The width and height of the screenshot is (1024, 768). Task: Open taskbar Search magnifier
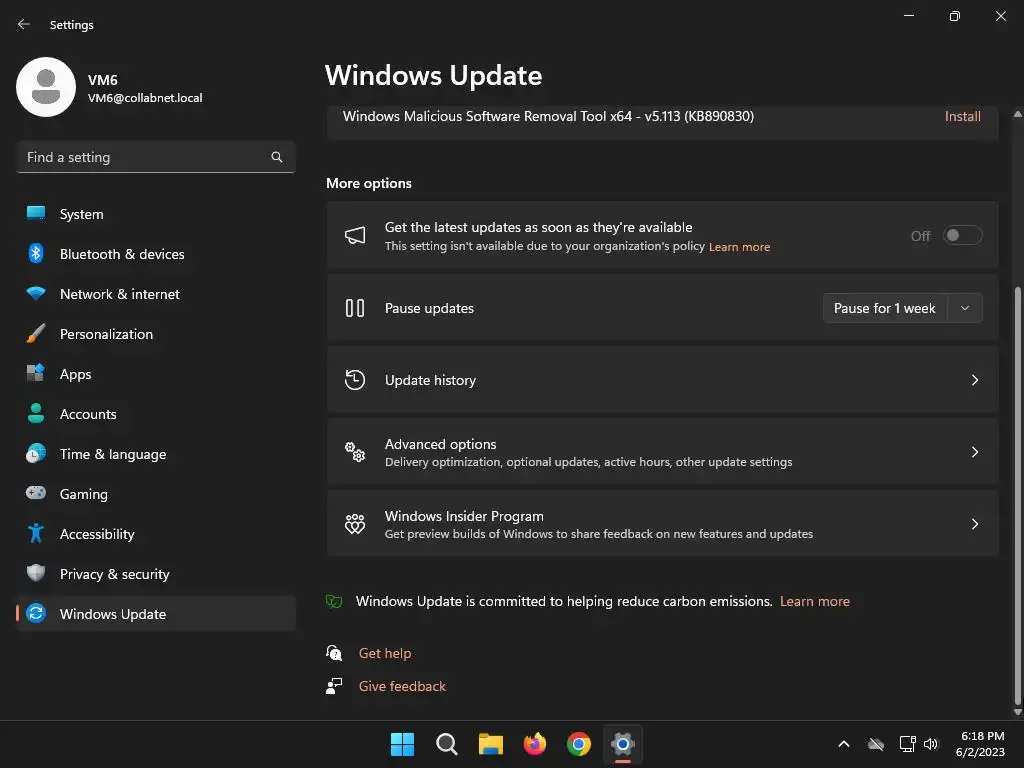click(x=447, y=744)
